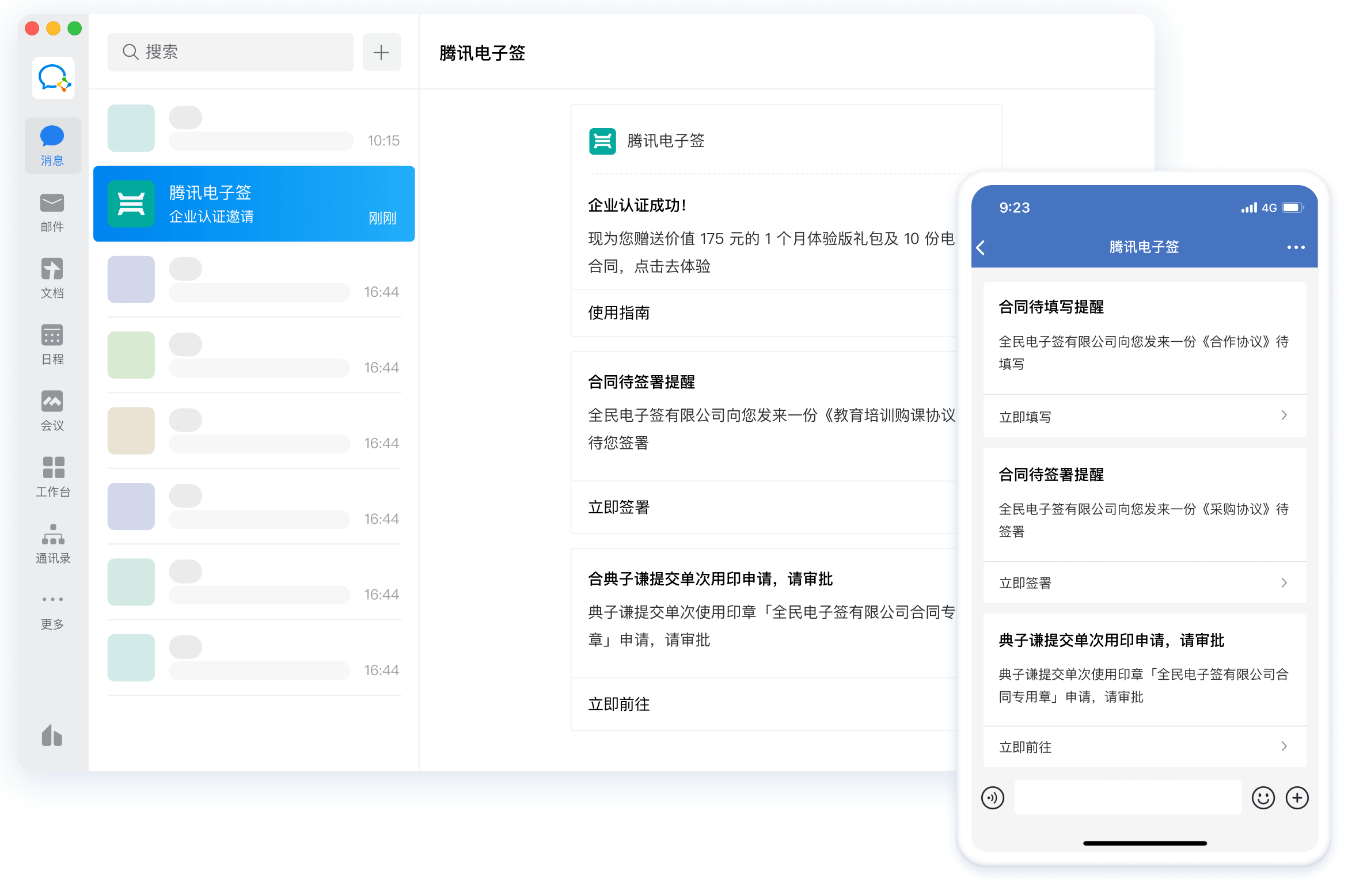1353x896 pixels.
Task: Select the 腾讯电子签 conversation
Action: click(254, 204)
